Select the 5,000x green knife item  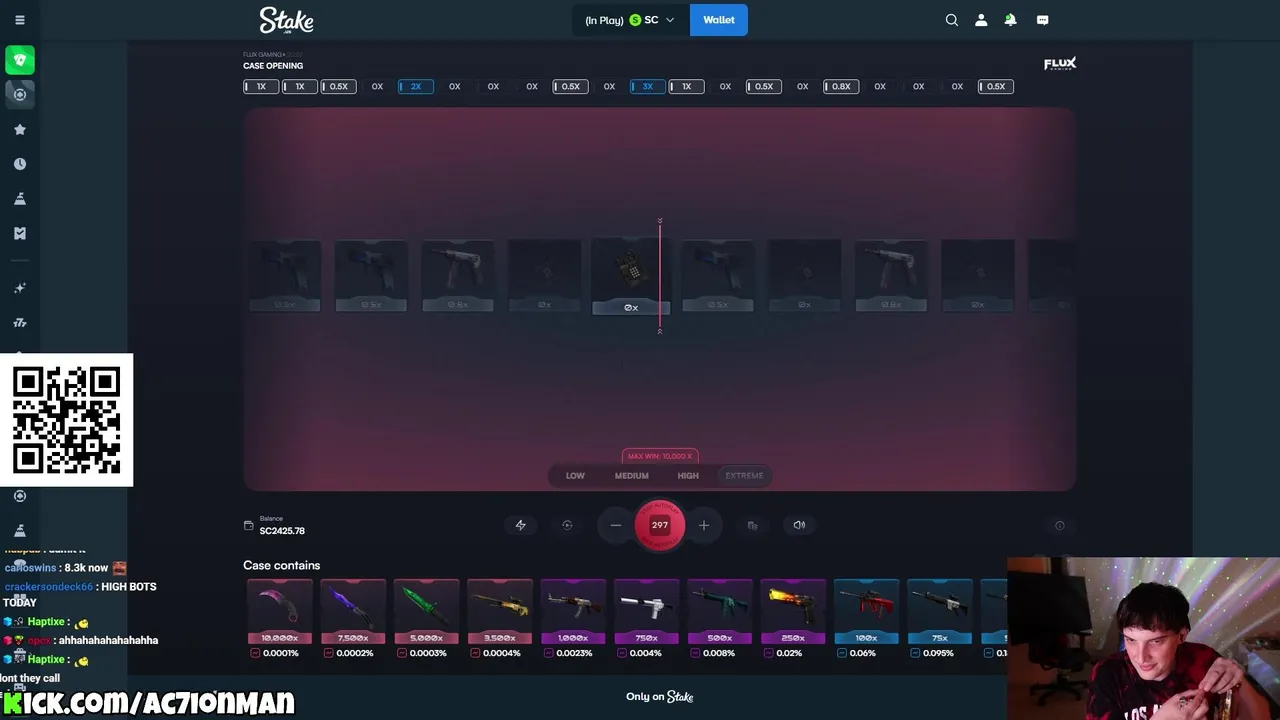point(426,612)
